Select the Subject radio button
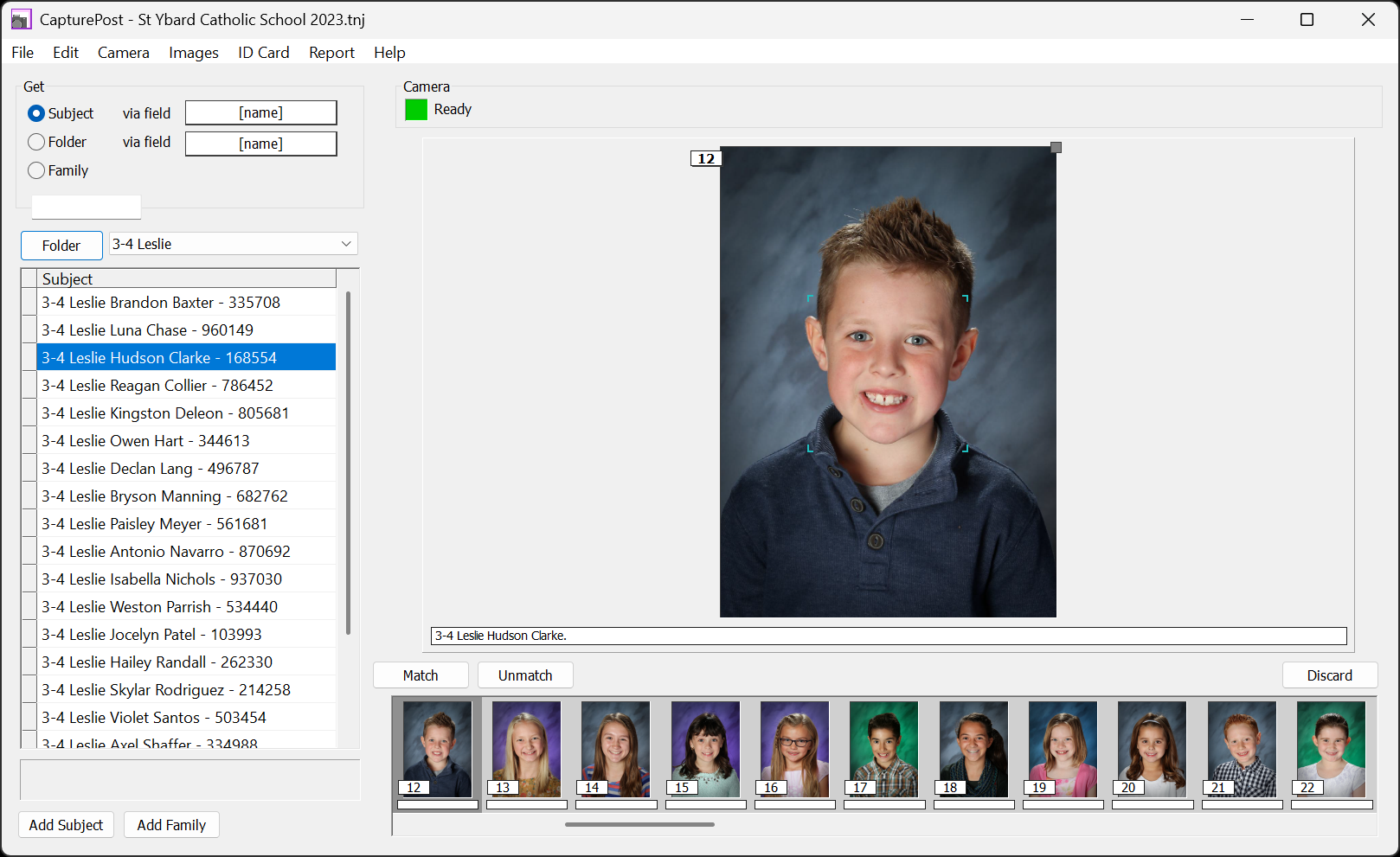The height and width of the screenshot is (857, 1400). pos(36,113)
